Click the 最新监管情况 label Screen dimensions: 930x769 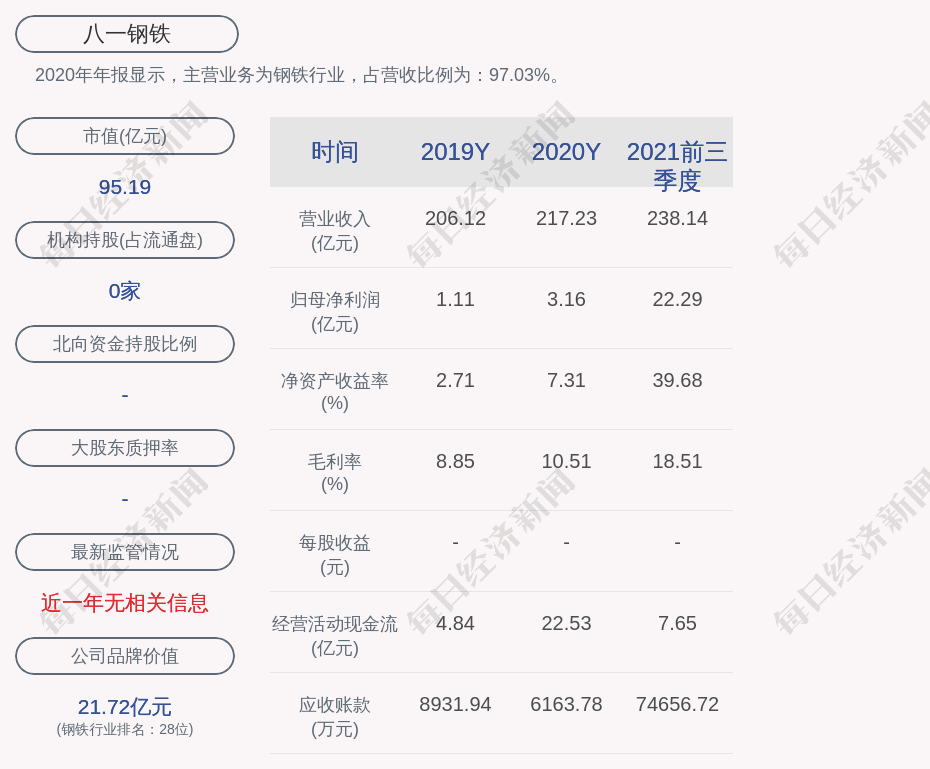125,552
